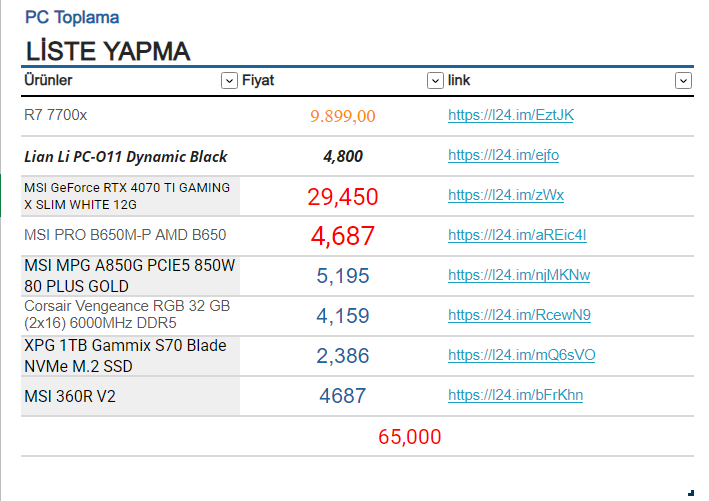
Task: Select the 65,000 total cell
Action: [x=409, y=437]
